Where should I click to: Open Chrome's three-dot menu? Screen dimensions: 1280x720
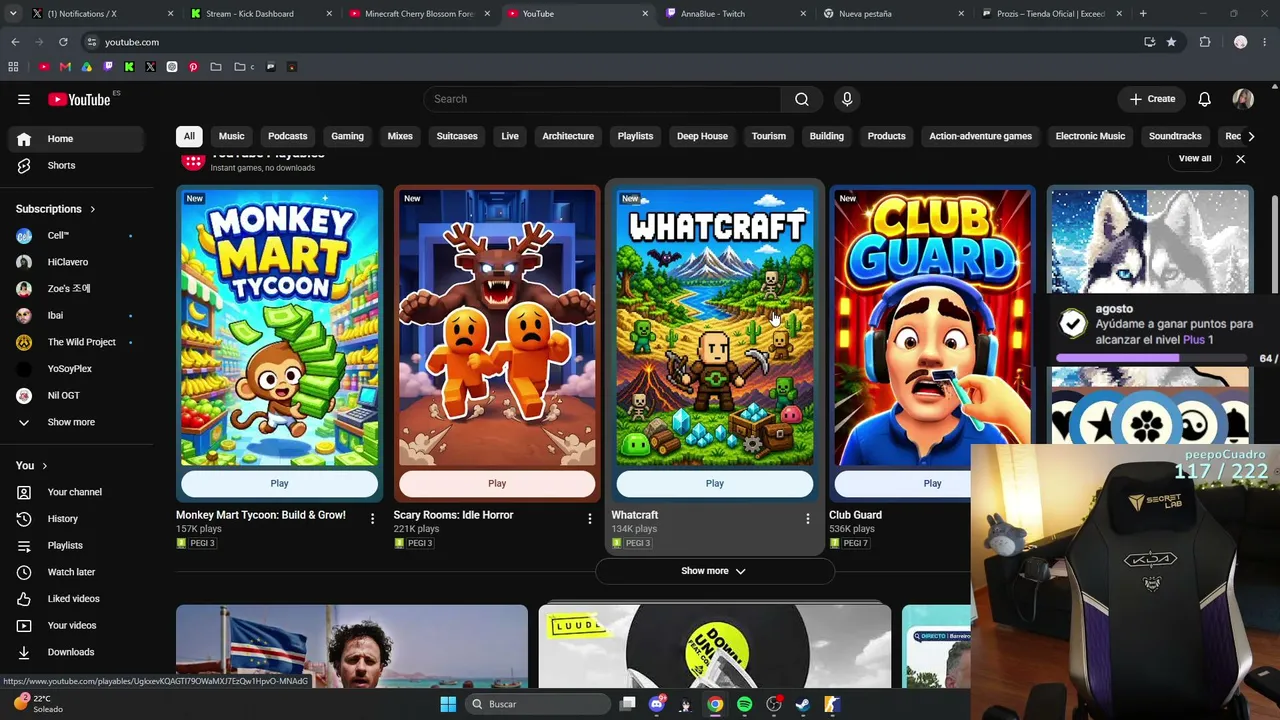pos(1265,42)
